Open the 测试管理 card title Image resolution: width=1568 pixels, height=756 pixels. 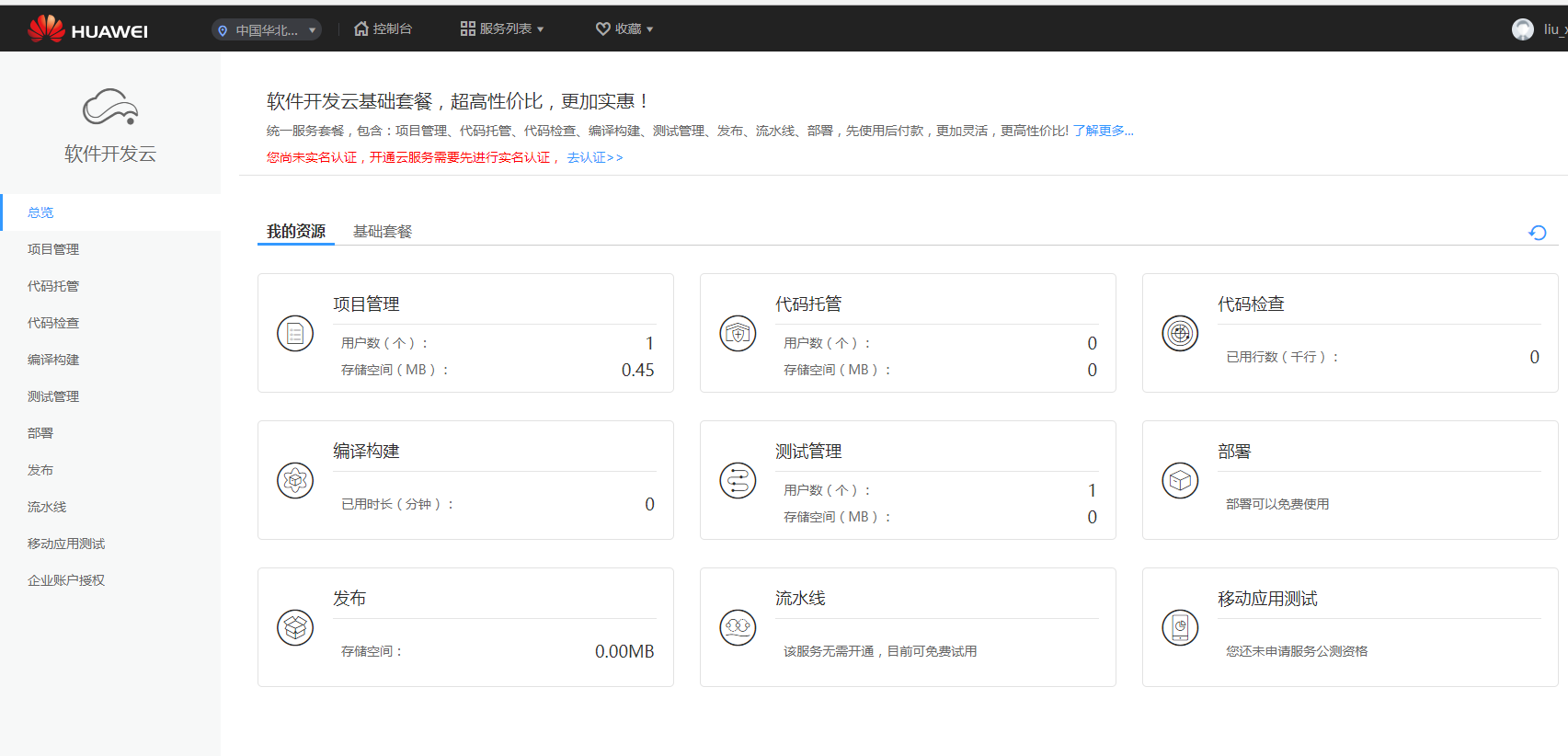(x=808, y=451)
